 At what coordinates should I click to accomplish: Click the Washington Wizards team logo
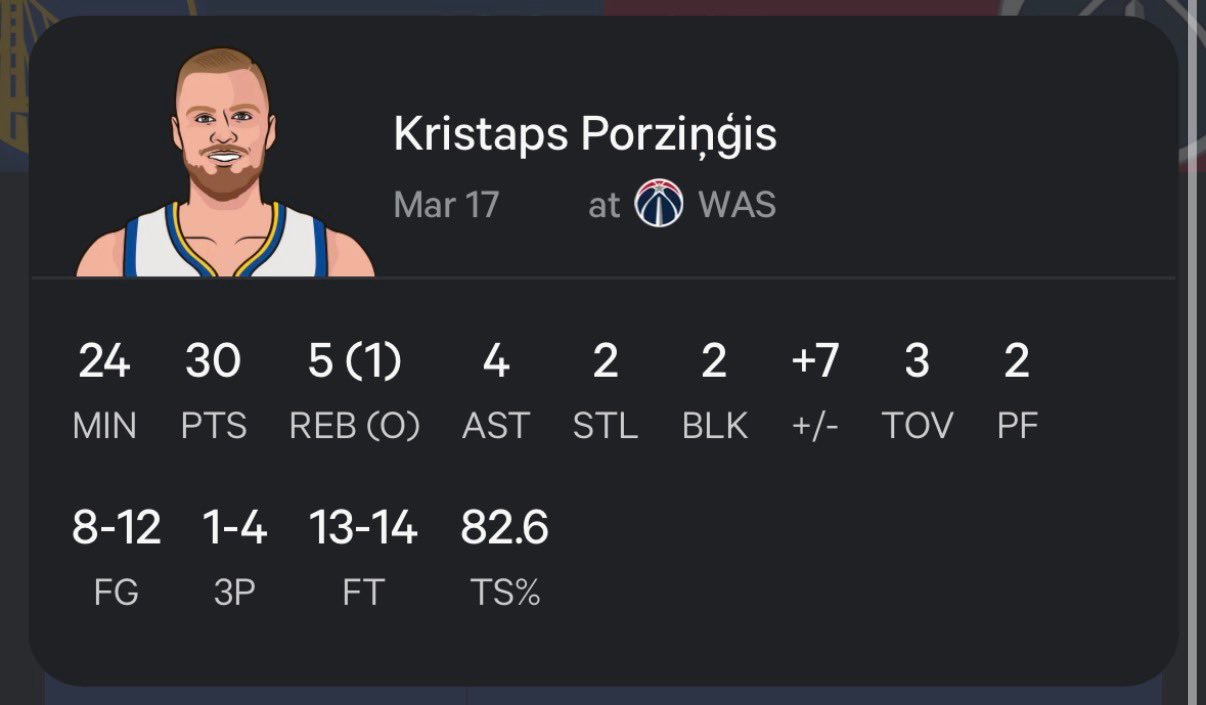[x=659, y=205]
